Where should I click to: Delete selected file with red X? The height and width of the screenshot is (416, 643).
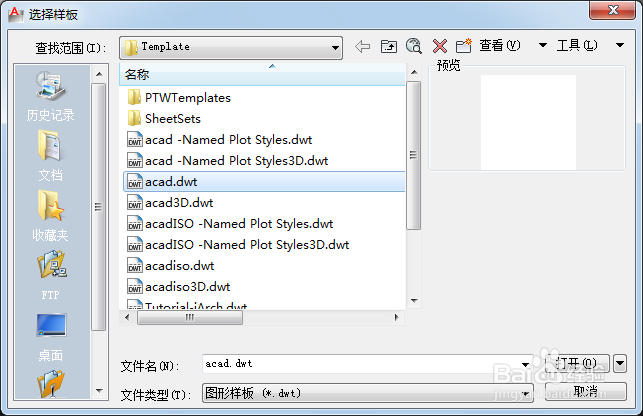[x=440, y=46]
